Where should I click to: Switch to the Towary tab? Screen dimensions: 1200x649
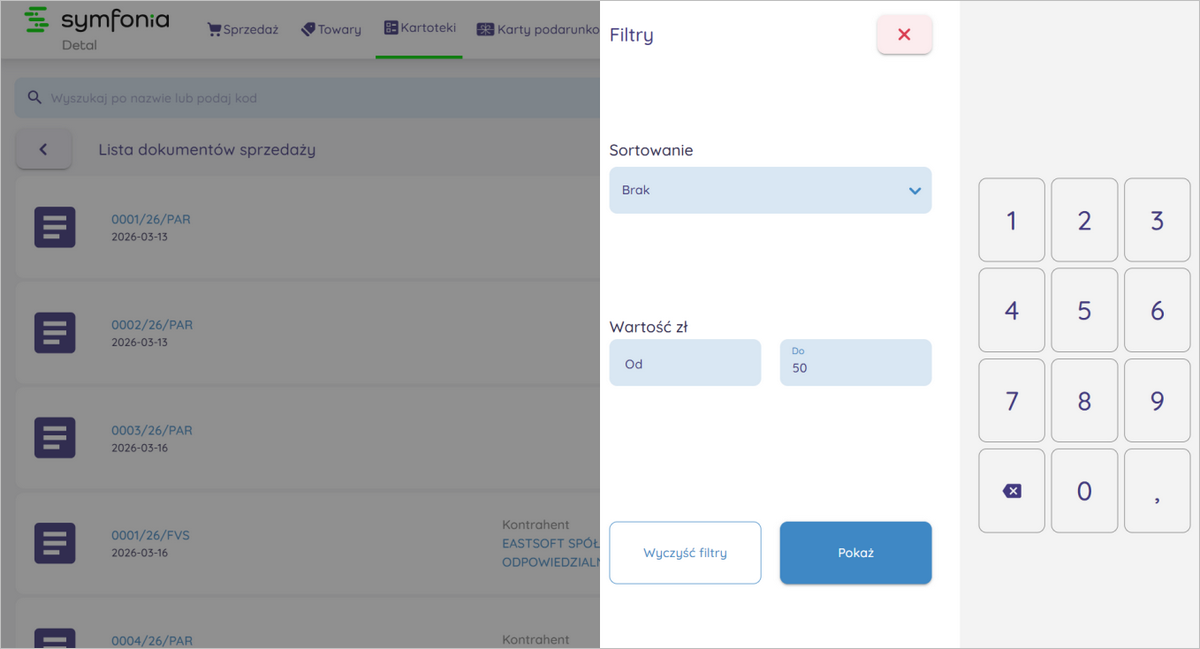click(x=331, y=29)
